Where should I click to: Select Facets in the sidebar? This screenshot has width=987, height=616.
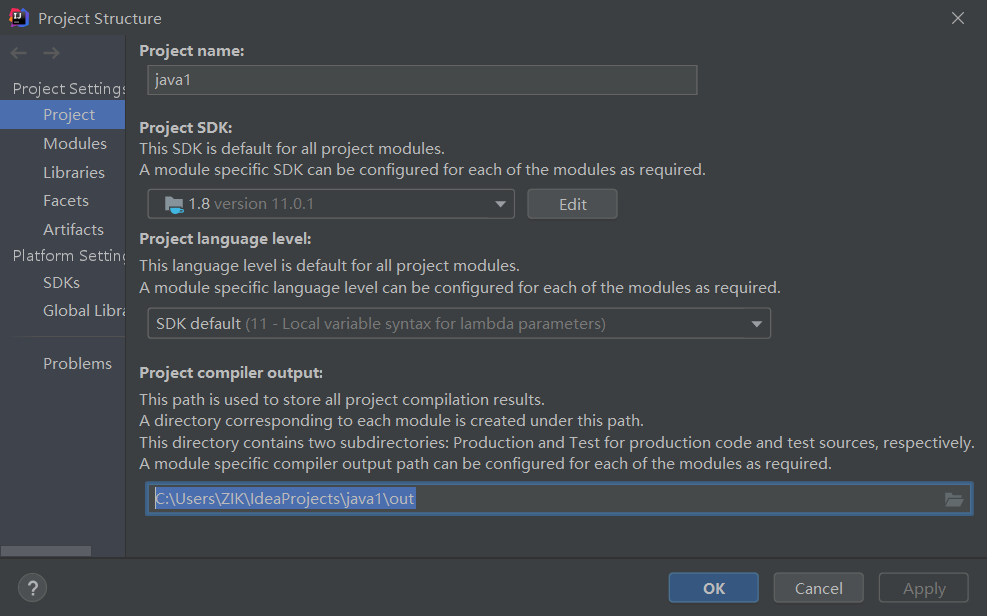(x=66, y=200)
